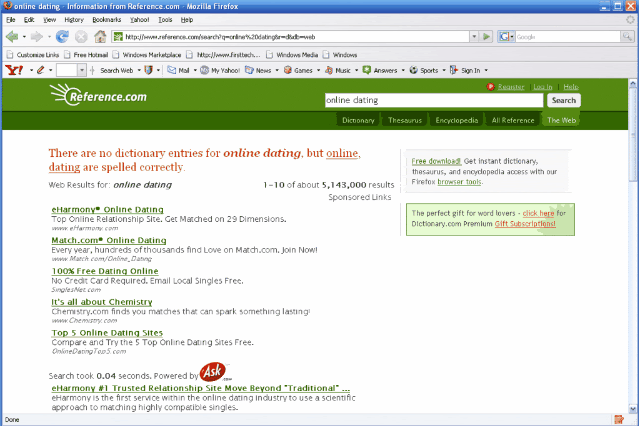Expand the address bar URL dropdown
Image resolution: width=639 pixels, height=426 pixels.
[474, 37]
